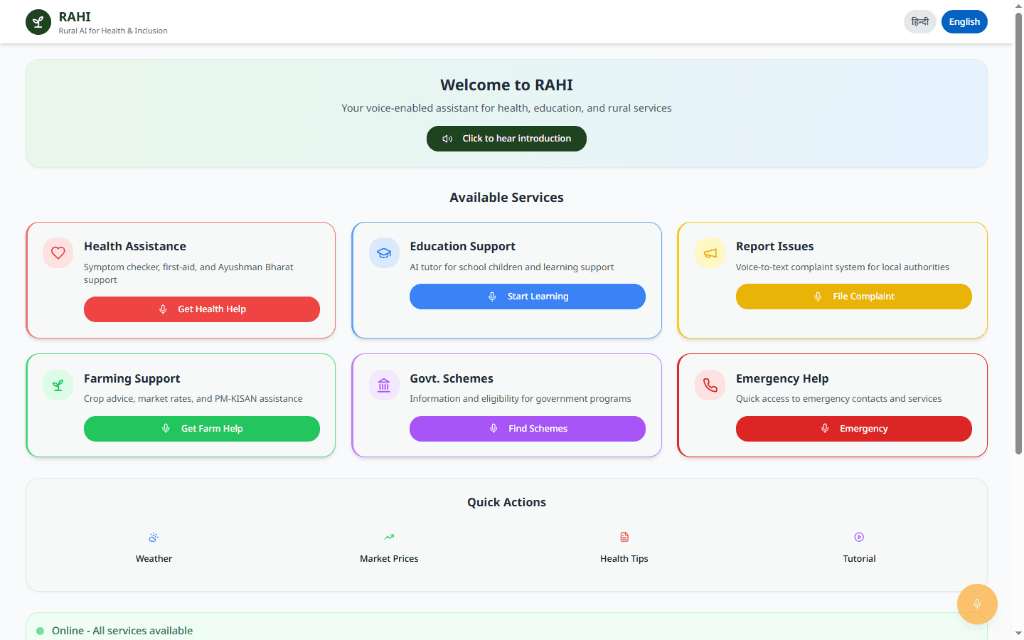Click the RAHI sprout logo in header
Viewport: 1024px width, 640px height.
click(38, 22)
